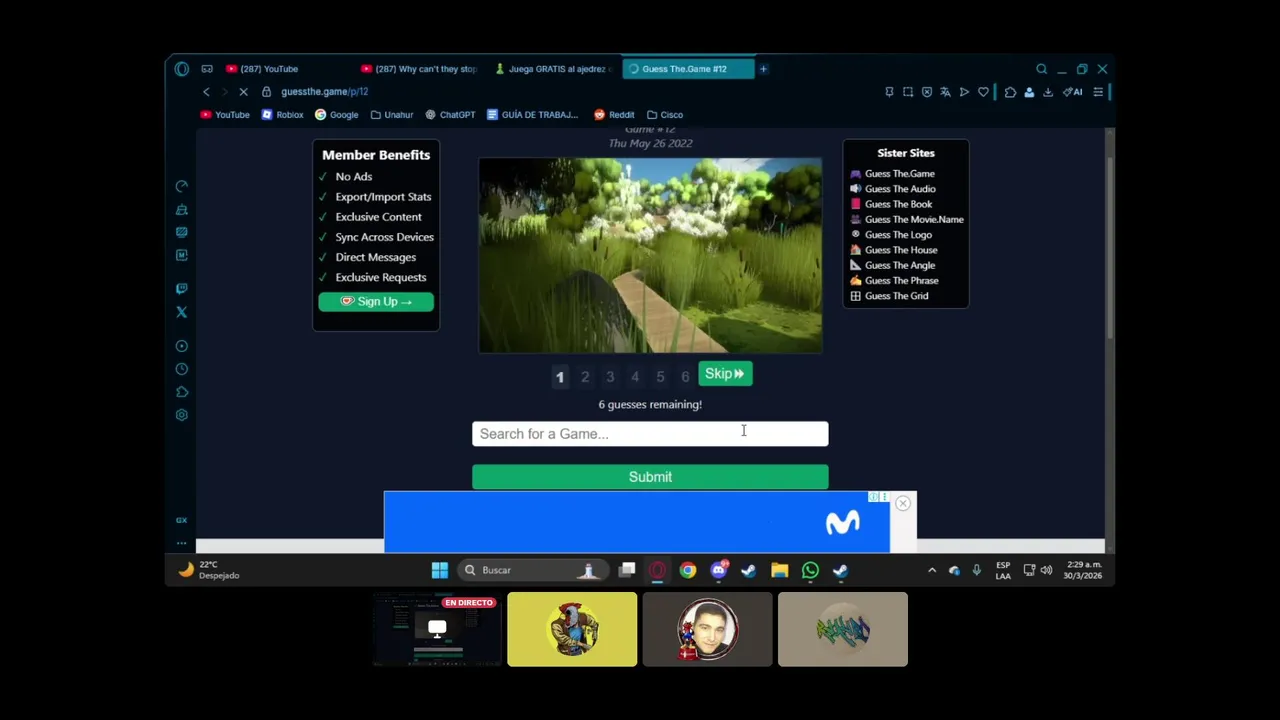Click the green Skip button

[x=725, y=374]
